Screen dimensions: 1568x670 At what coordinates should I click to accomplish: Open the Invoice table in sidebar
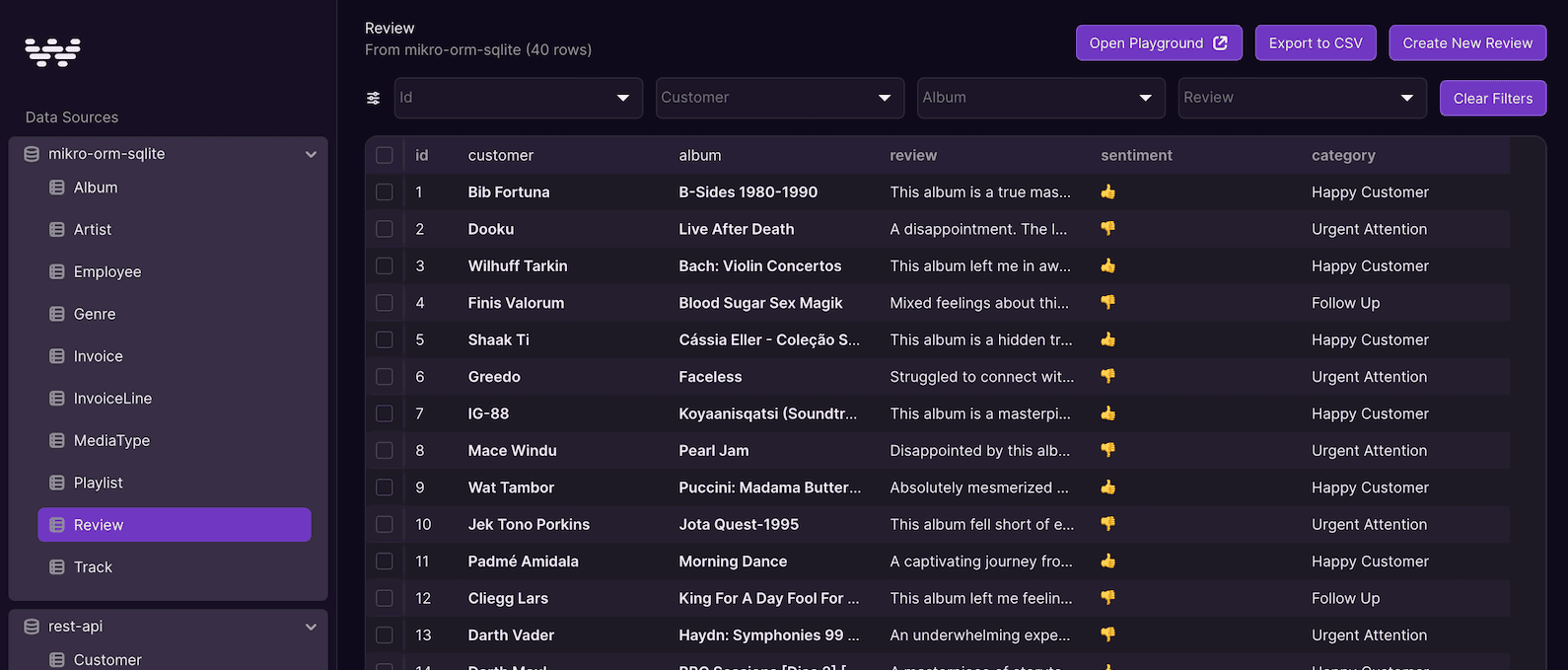point(99,356)
